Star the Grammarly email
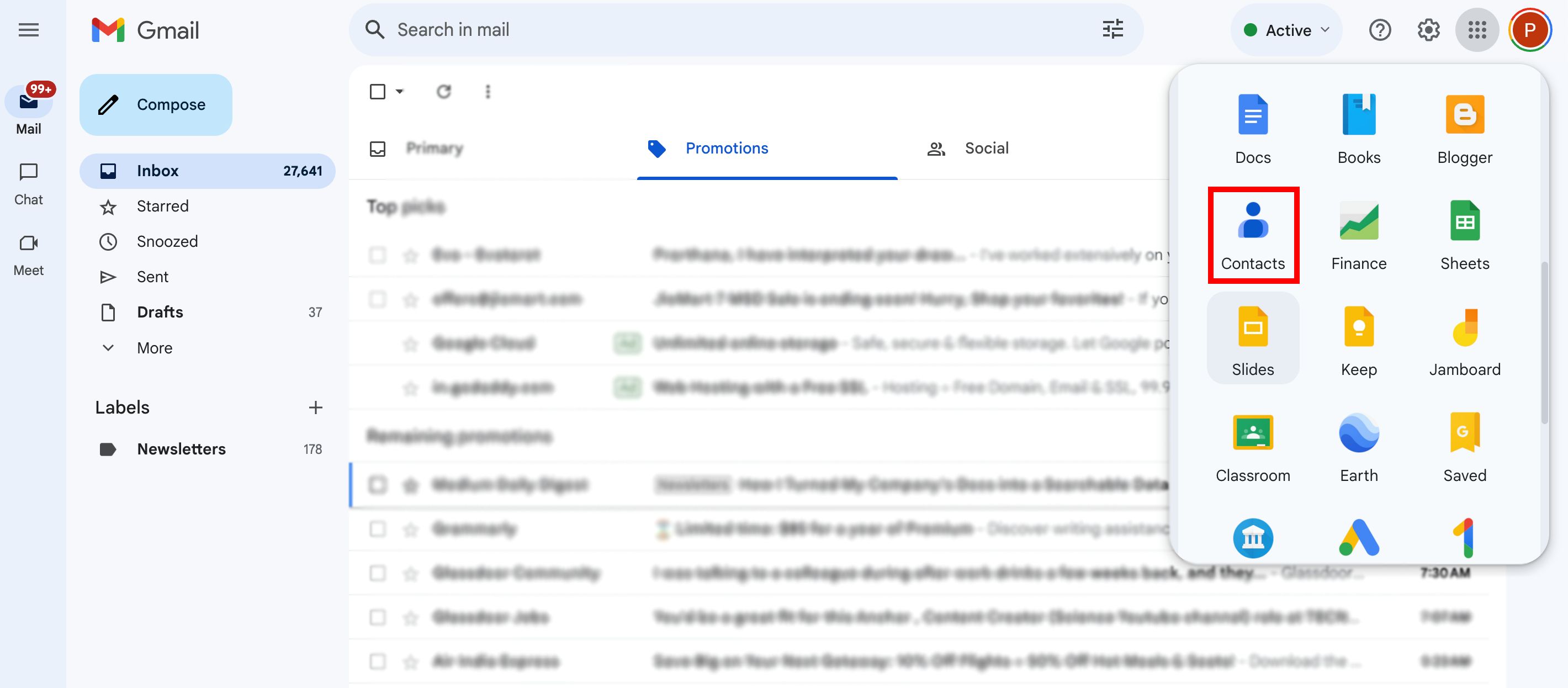 coord(411,529)
